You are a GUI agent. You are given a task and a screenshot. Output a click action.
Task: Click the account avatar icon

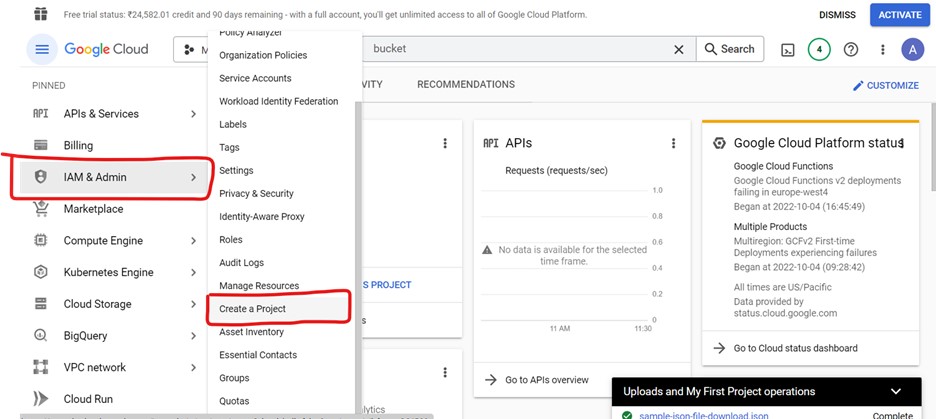[911, 49]
